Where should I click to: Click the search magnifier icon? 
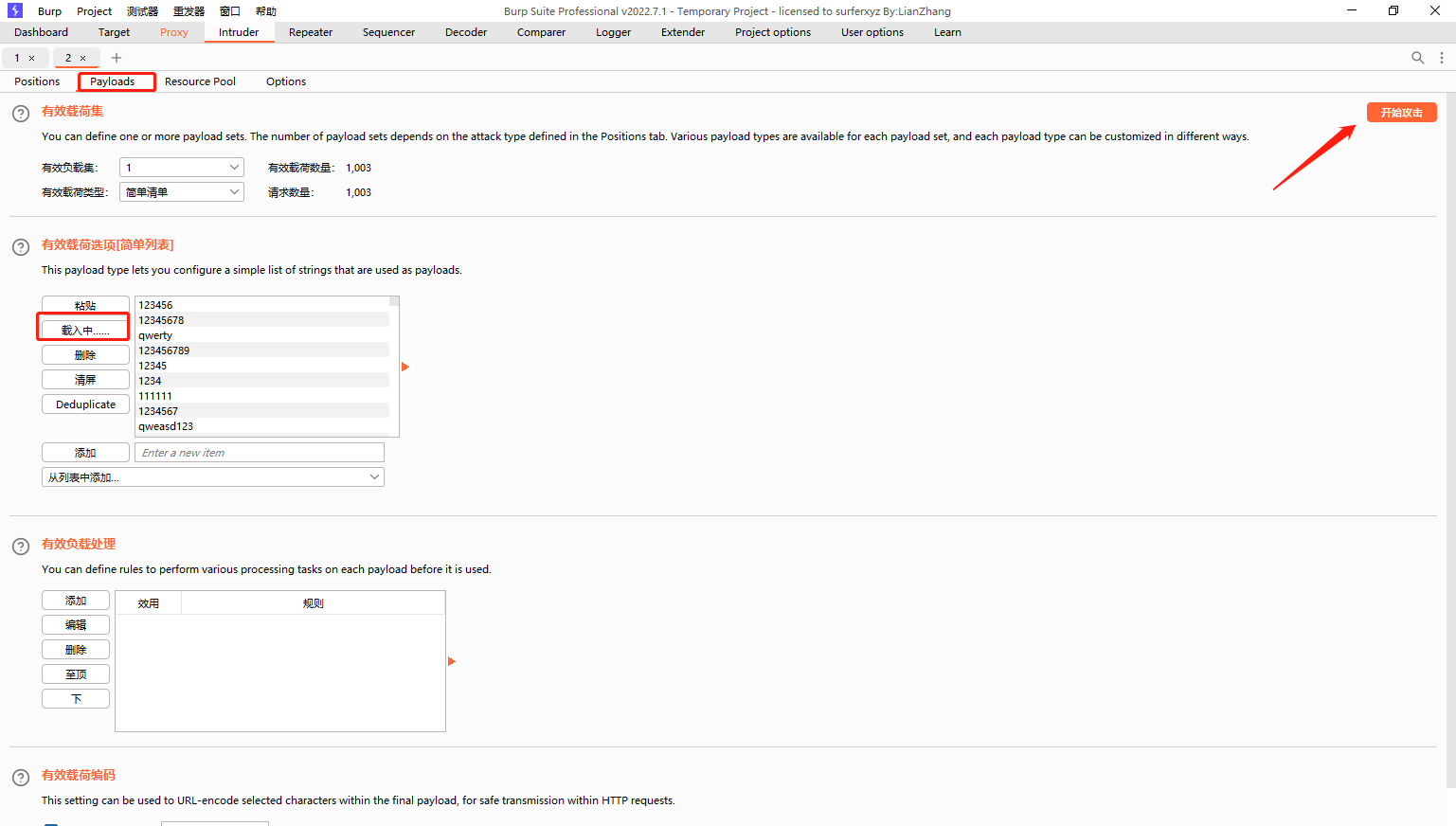1417,58
